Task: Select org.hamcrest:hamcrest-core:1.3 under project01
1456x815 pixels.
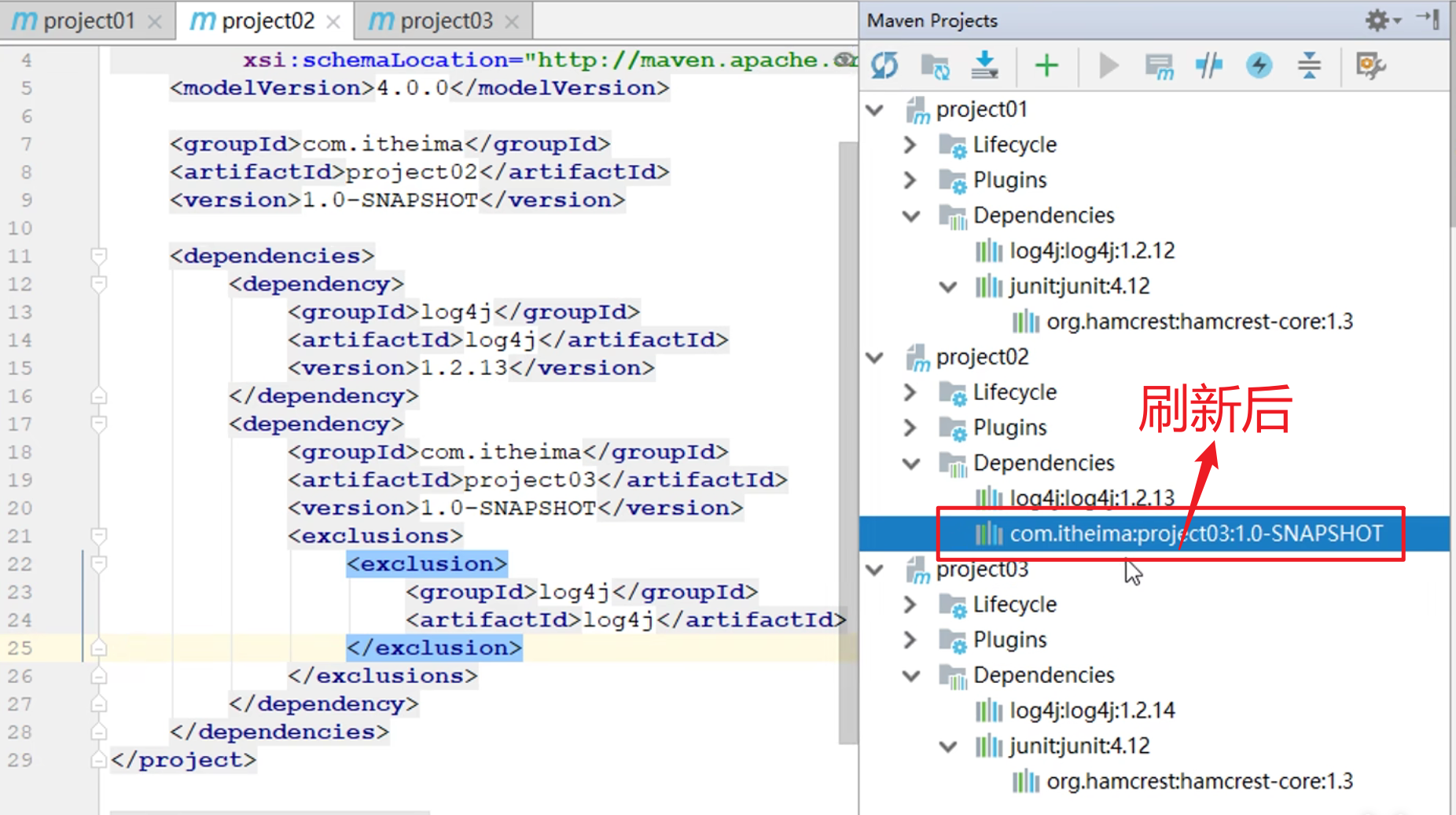Action: [1200, 321]
